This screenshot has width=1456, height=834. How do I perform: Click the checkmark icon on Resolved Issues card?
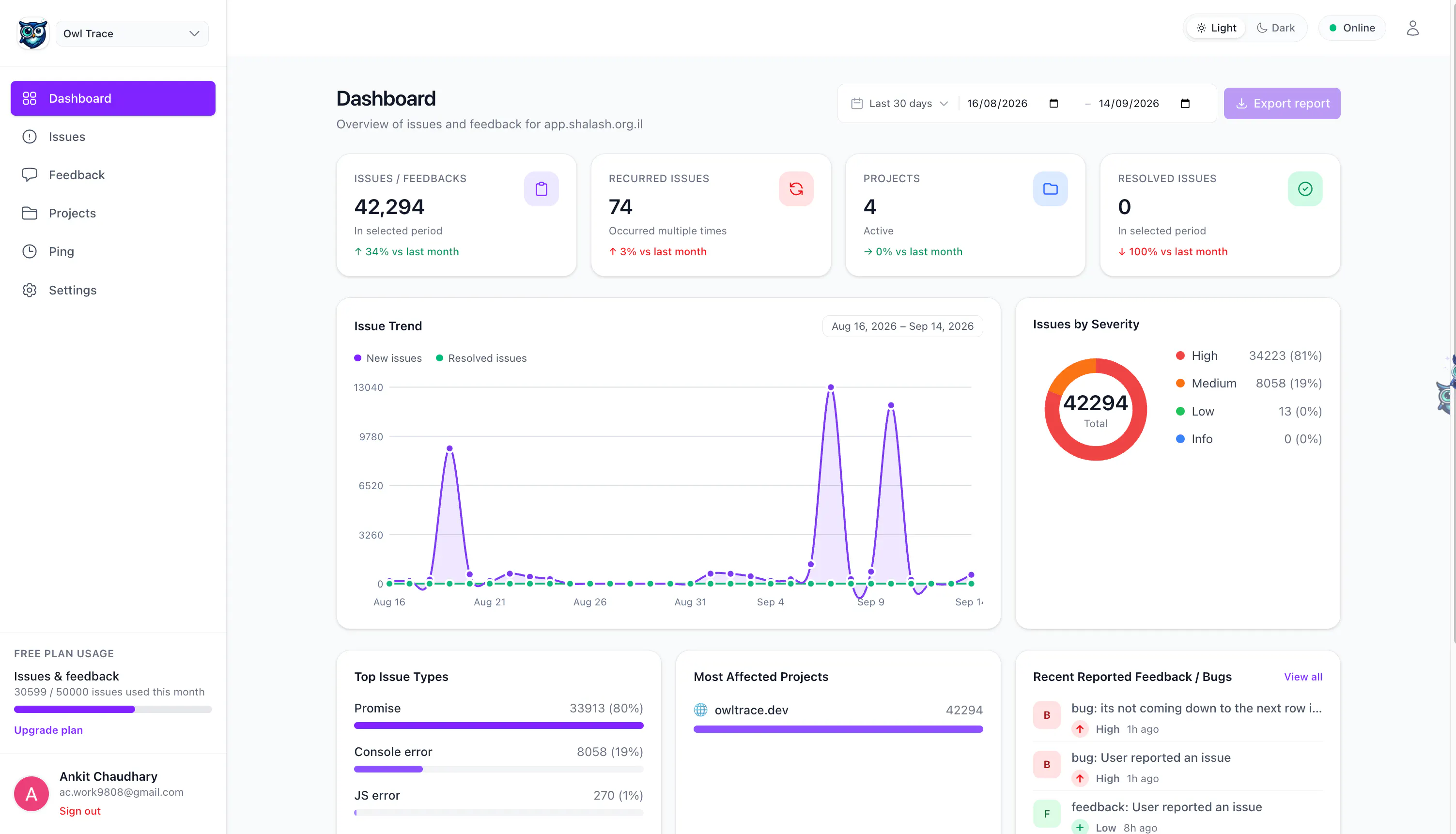click(1305, 189)
